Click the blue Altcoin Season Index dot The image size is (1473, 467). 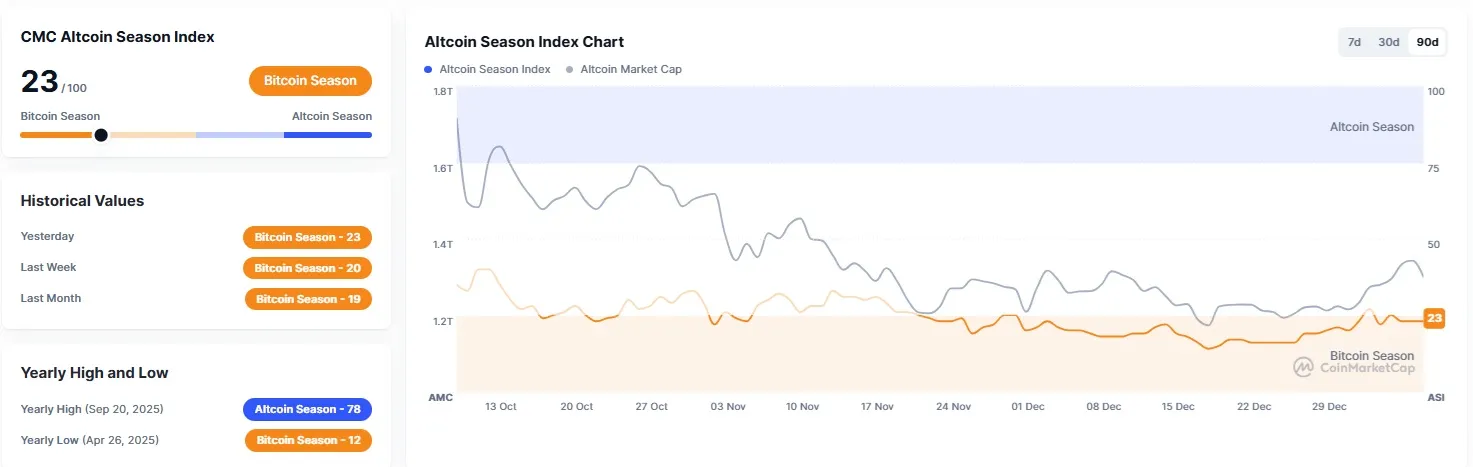(428, 69)
